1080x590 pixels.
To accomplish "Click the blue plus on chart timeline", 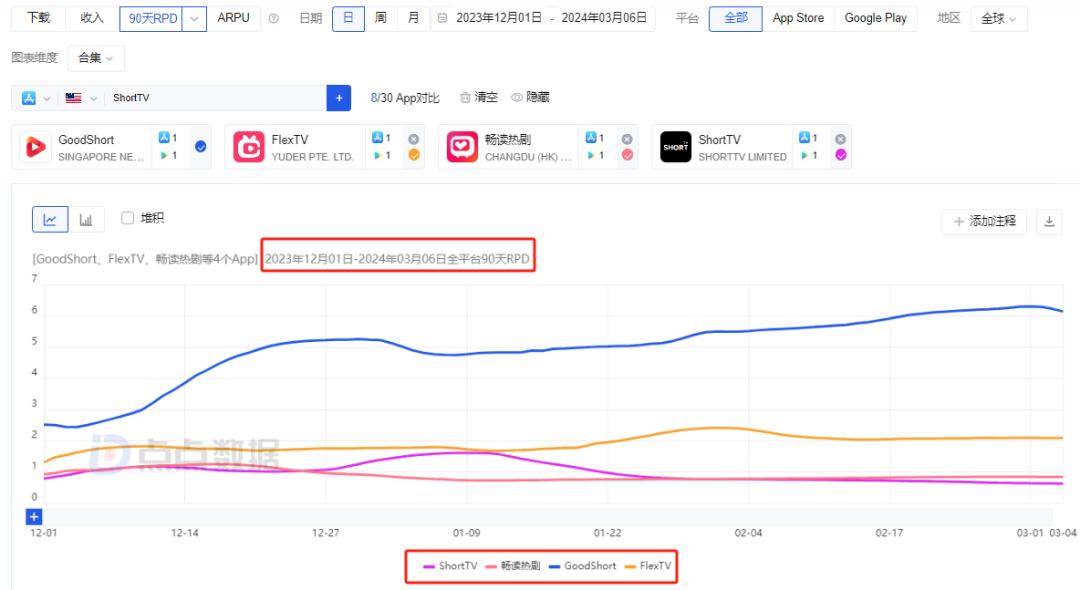I will coord(34,516).
